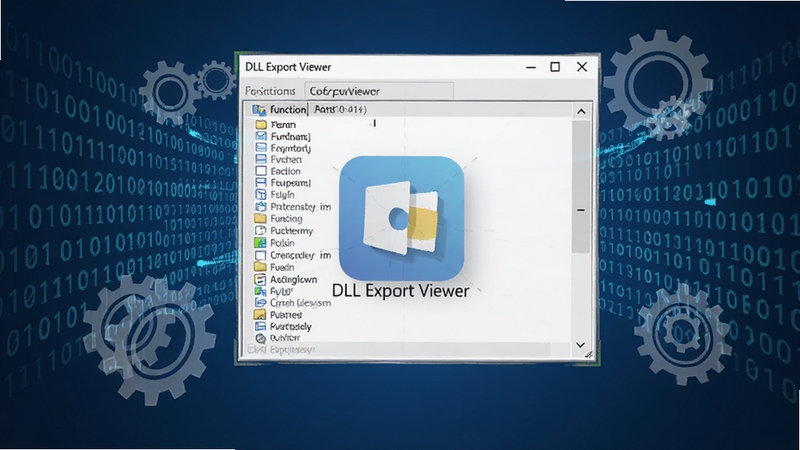Click the round icon beside Qubiew
The height and width of the screenshot is (450, 800).
coord(260,338)
